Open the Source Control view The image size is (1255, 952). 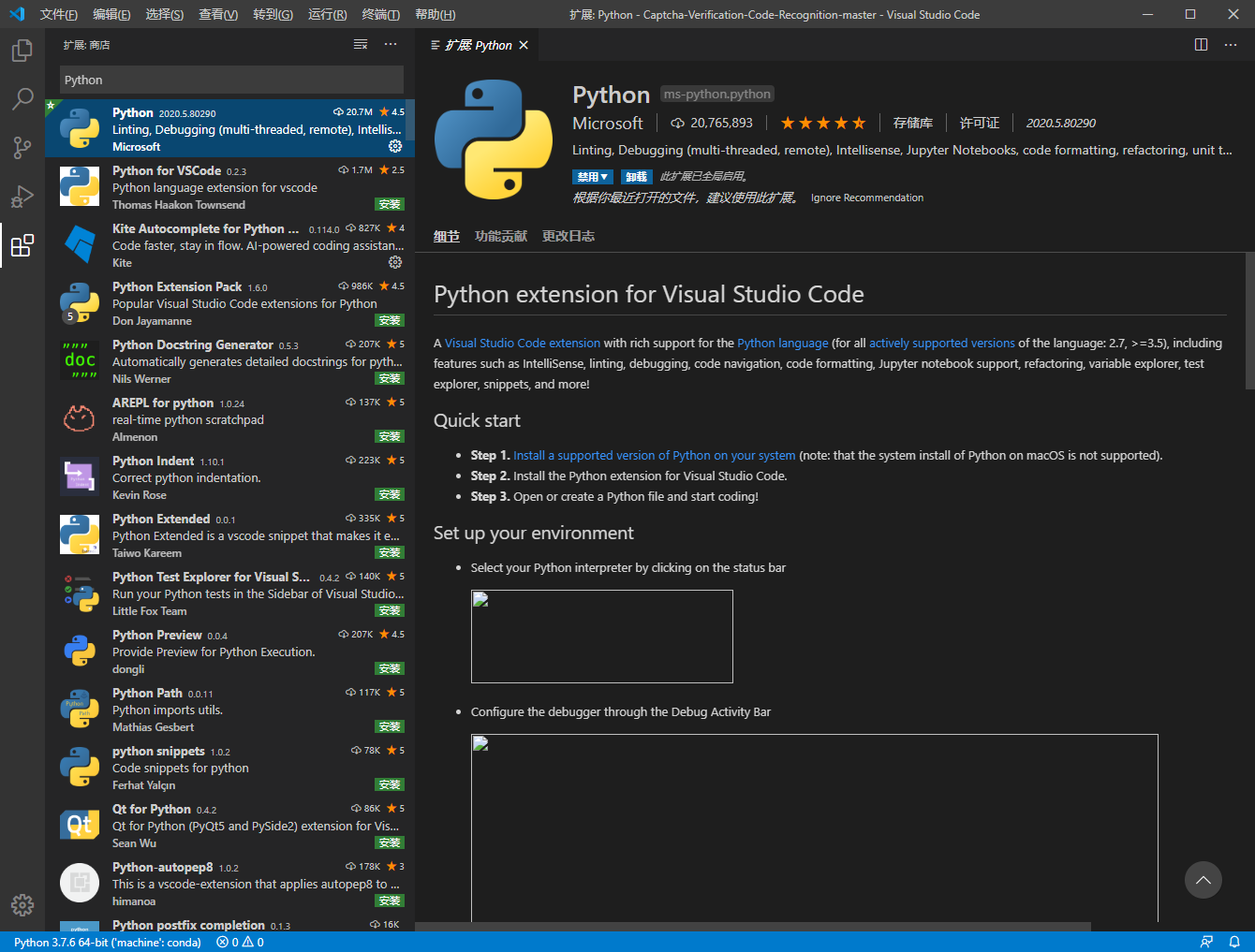(x=22, y=148)
